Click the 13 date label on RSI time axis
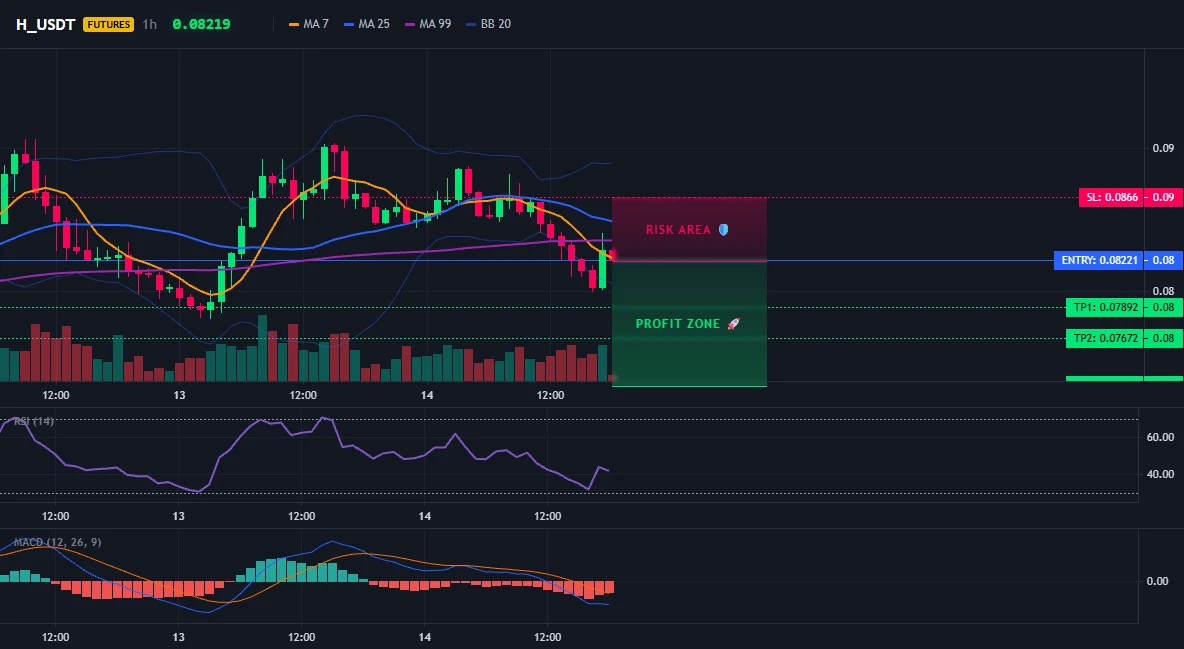 [178, 516]
